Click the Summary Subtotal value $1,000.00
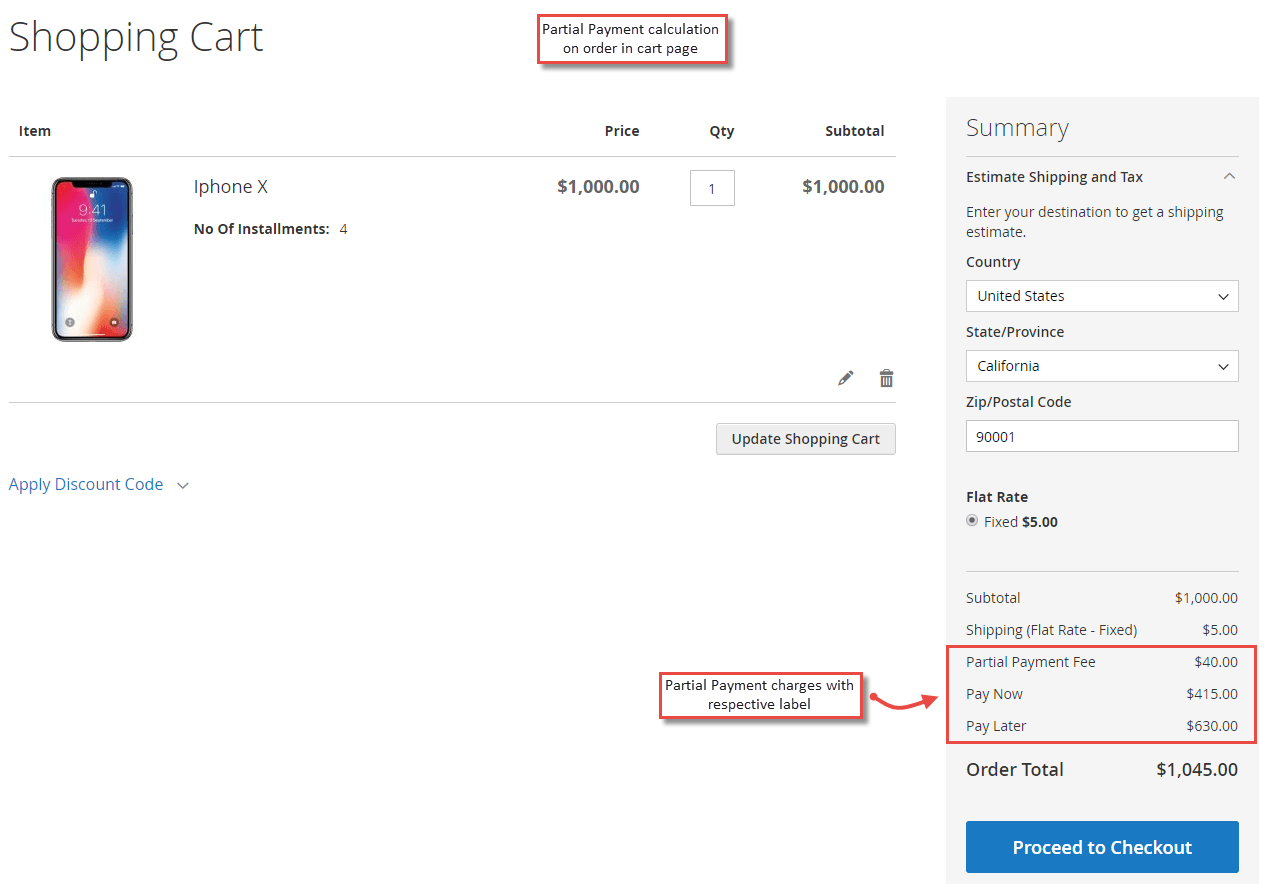 coord(1206,598)
